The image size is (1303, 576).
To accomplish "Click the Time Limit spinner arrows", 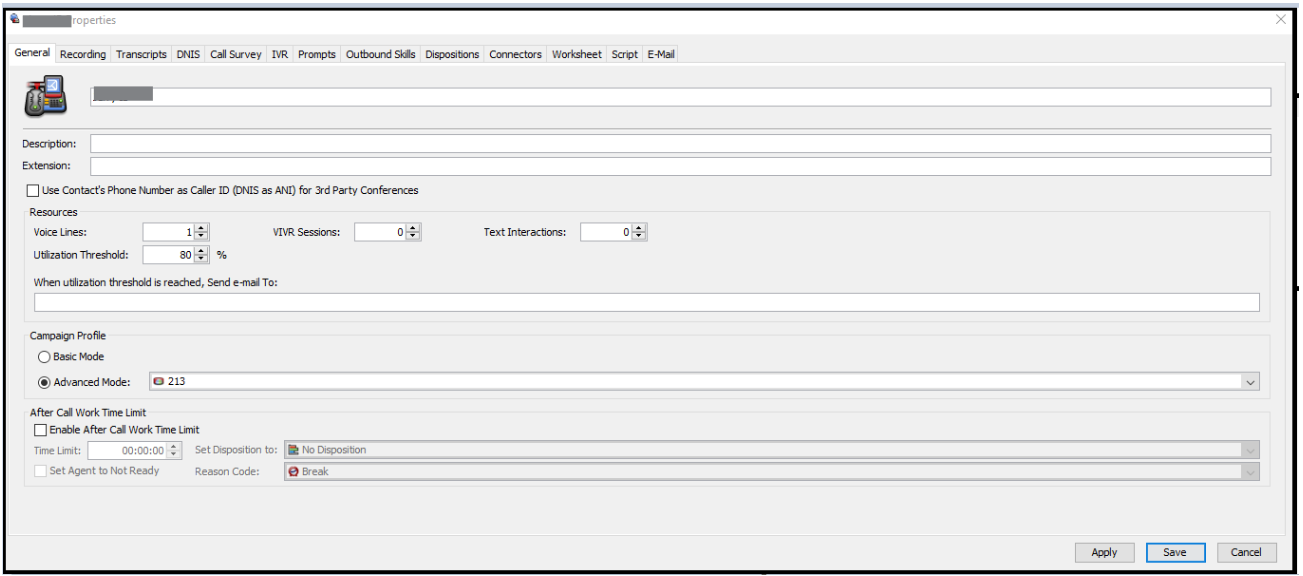I will (x=174, y=451).
